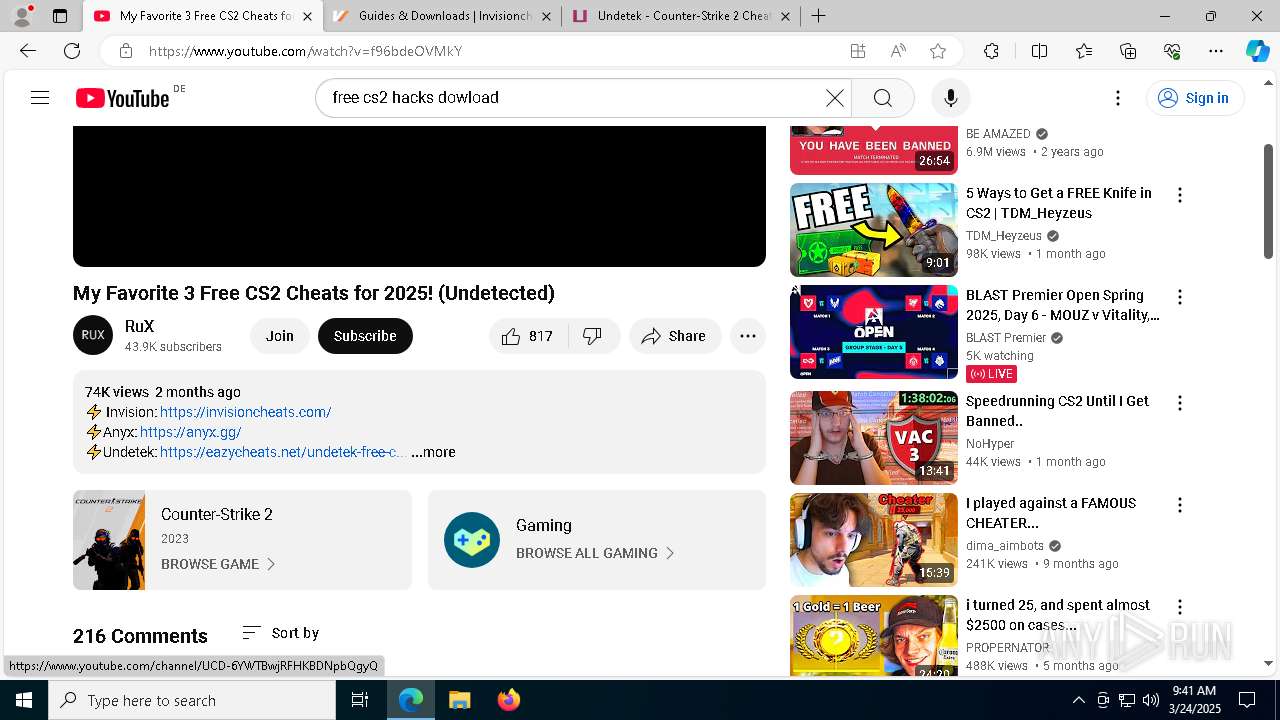This screenshot has height=720, width=1280.
Task: Open RuX channel avatar
Action: tap(93, 335)
